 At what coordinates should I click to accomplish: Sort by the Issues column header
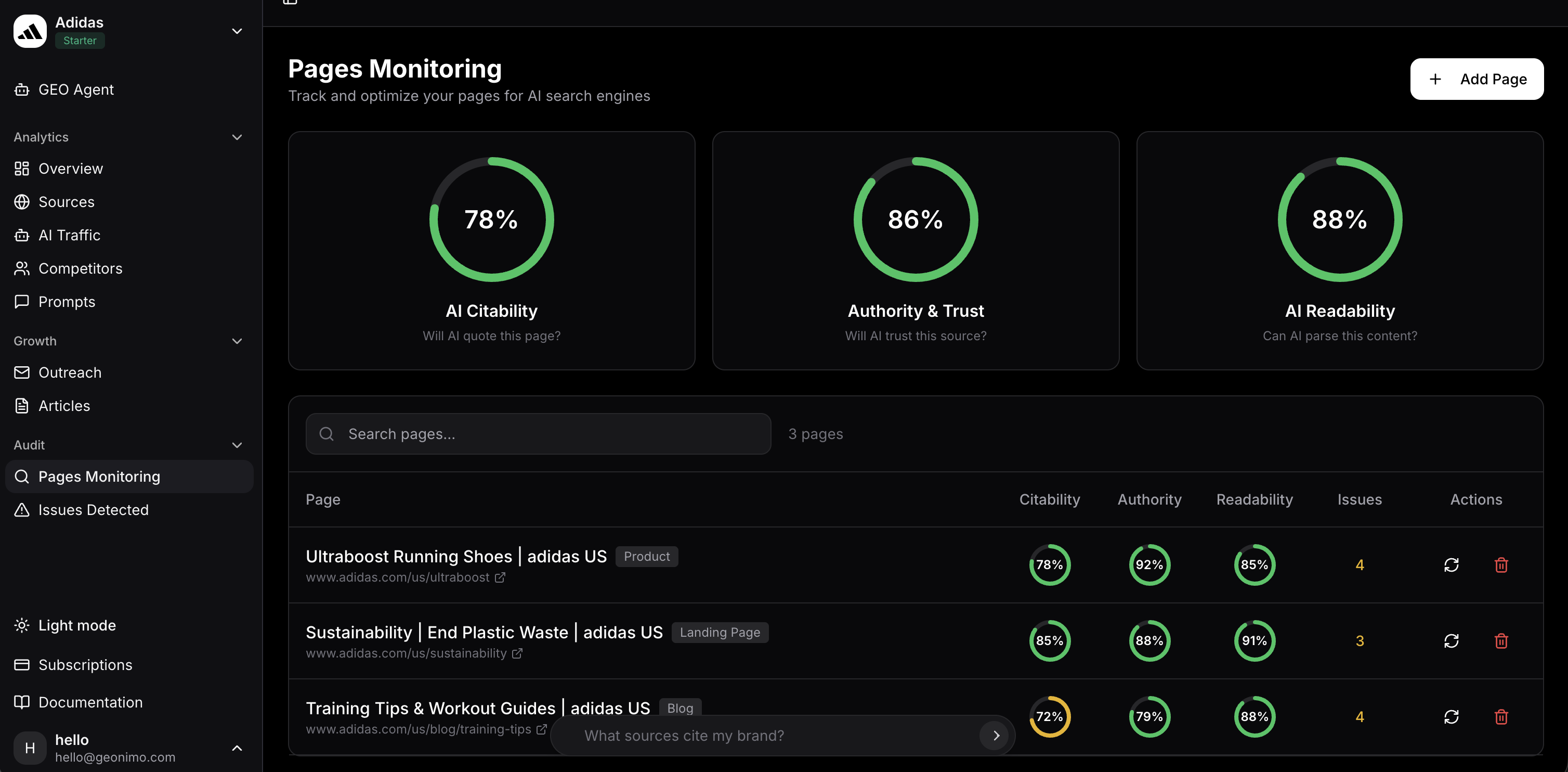[1359, 500]
